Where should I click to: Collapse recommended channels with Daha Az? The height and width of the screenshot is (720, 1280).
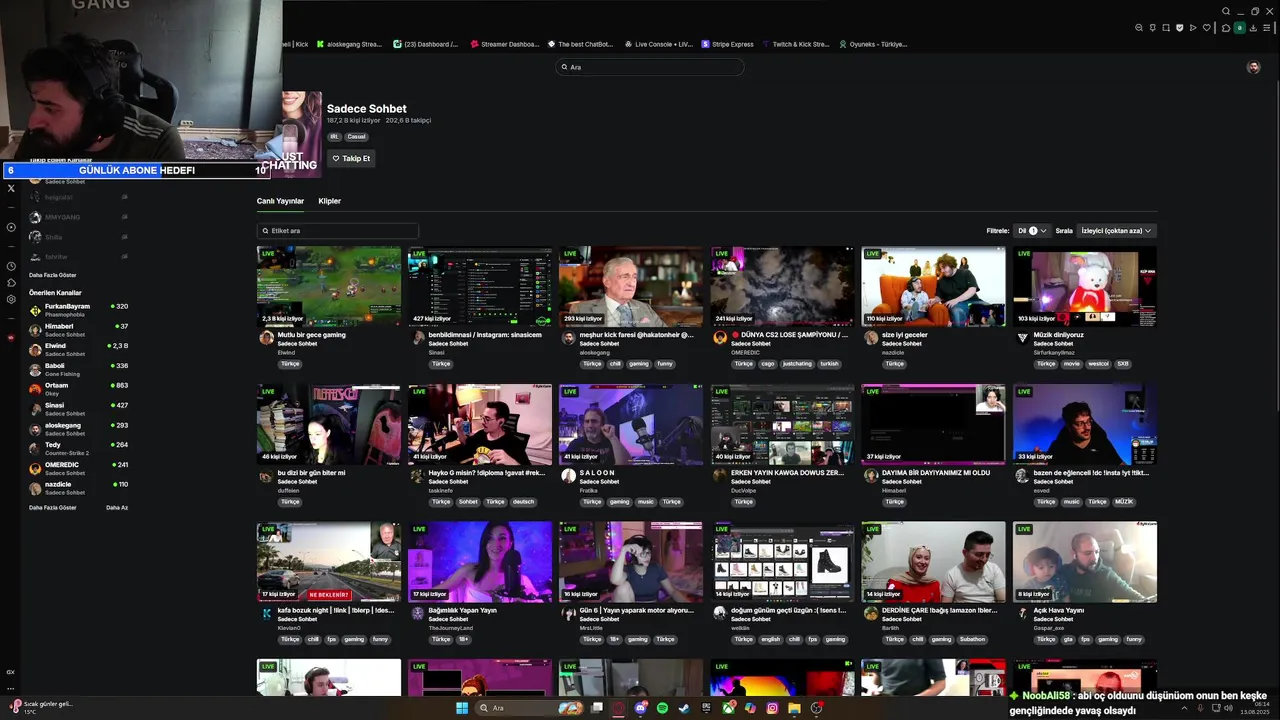117,507
